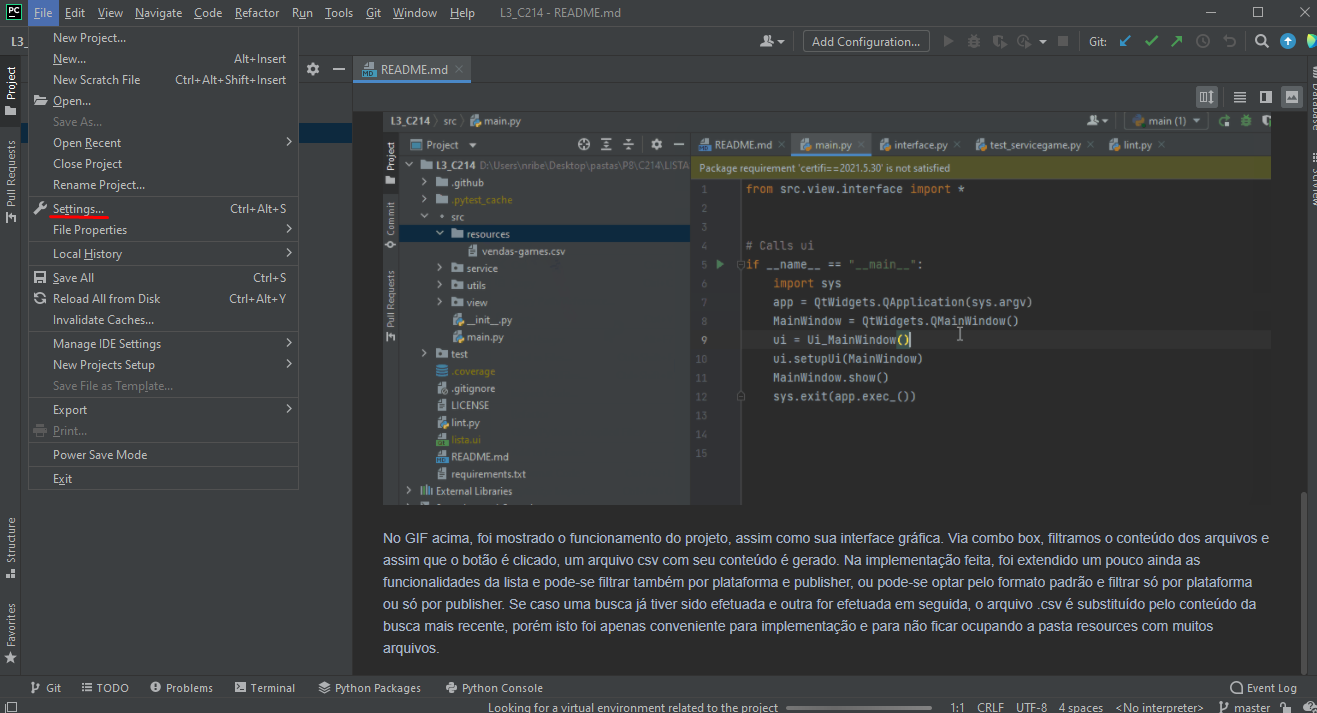Open project panel settings gear icon
The width and height of the screenshot is (1317, 713).
point(313,69)
